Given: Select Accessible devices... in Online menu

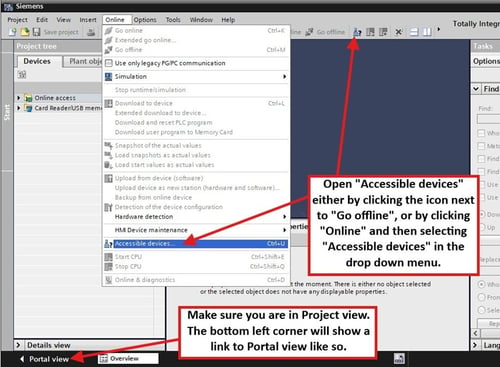Looking at the screenshot, I should point(196,244).
